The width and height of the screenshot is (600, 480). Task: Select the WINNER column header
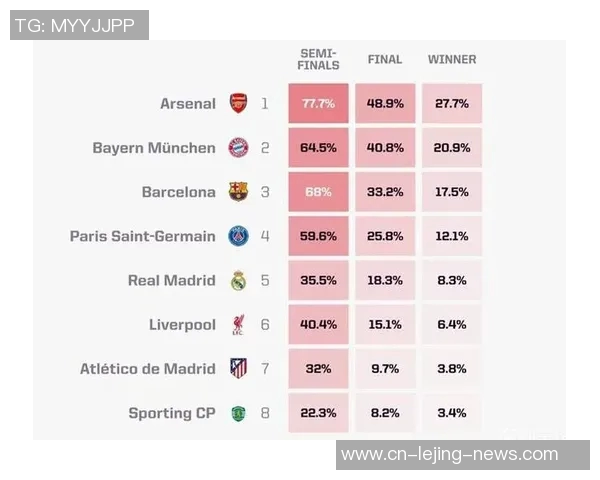452,59
